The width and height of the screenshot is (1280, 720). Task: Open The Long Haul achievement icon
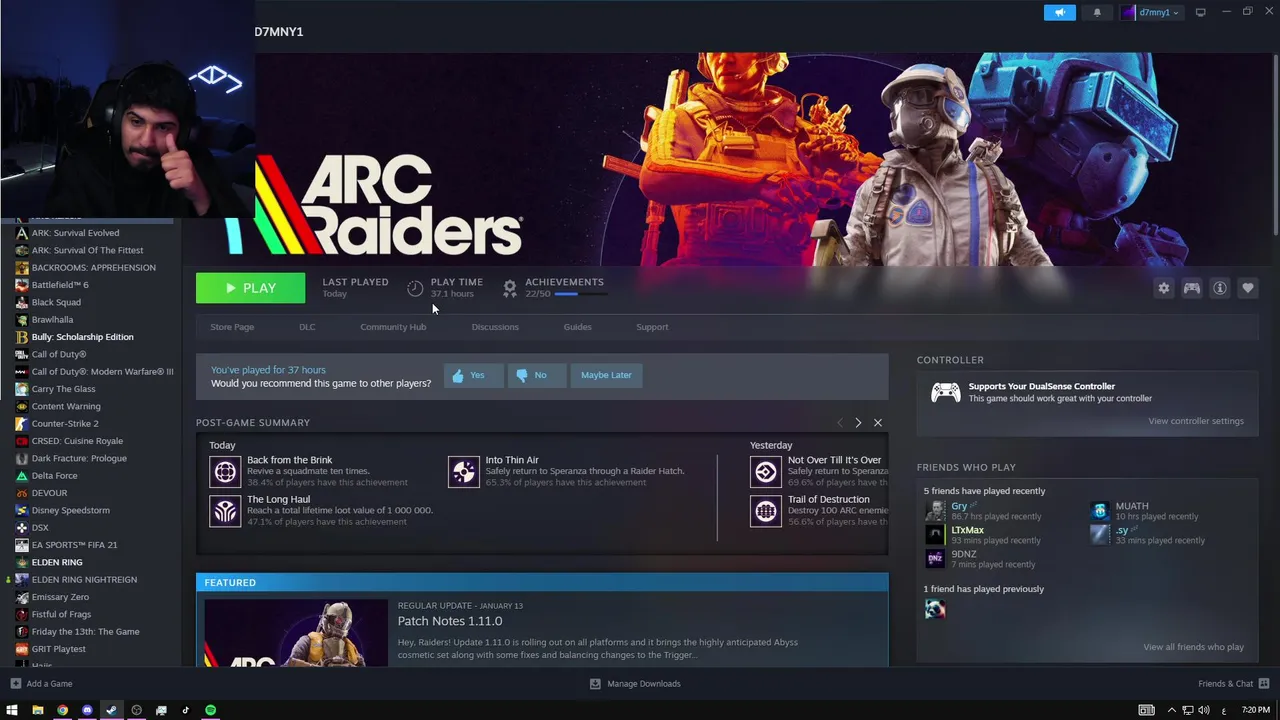tap(225, 511)
